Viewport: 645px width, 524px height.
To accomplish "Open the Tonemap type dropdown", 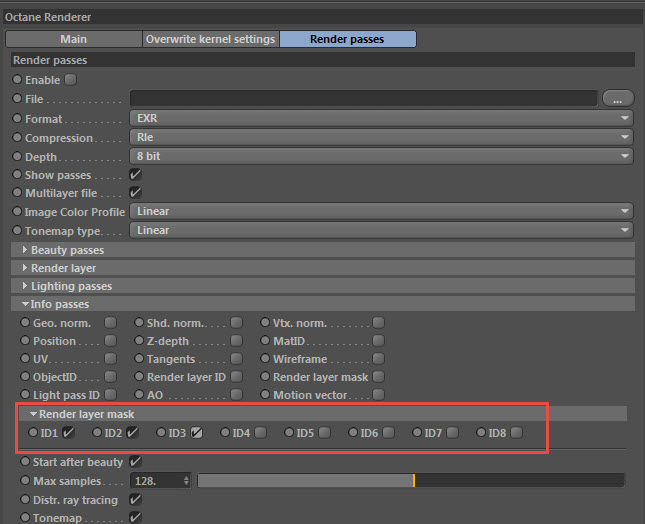I will click(x=381, y=230).
